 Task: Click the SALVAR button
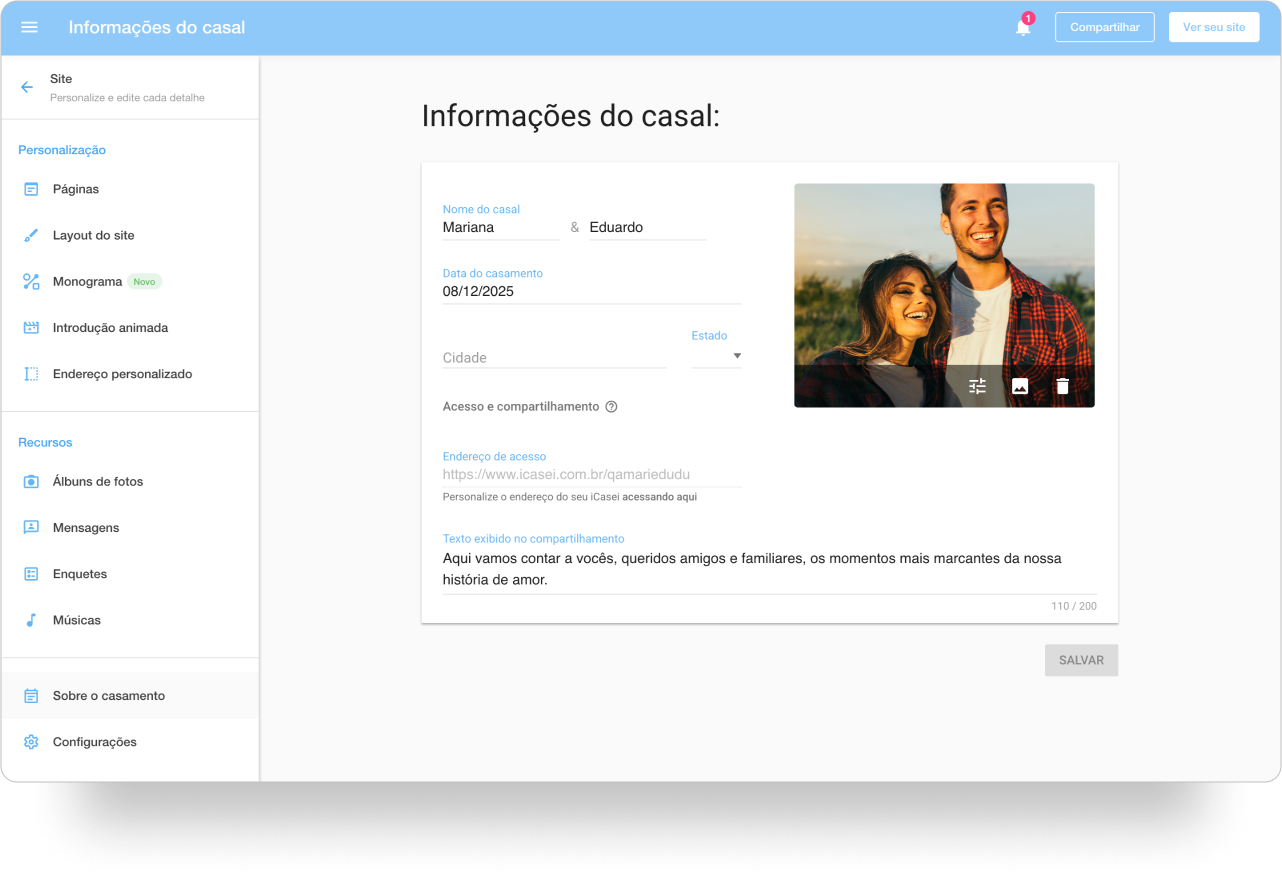tap(1081, 660)
